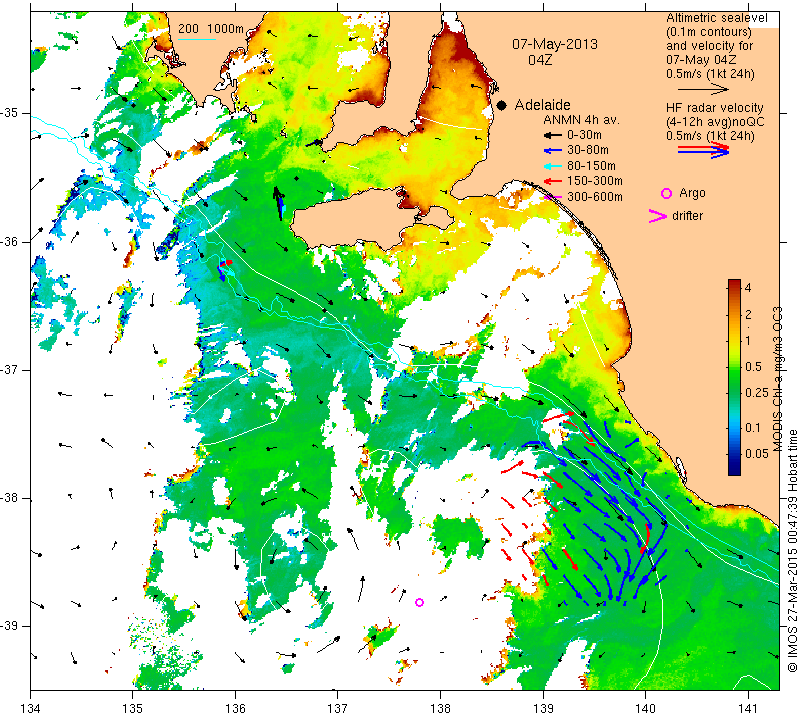The image size is (800, 720).
Task: Click the red 150-300m legend arrow
Action: (552, 181)
